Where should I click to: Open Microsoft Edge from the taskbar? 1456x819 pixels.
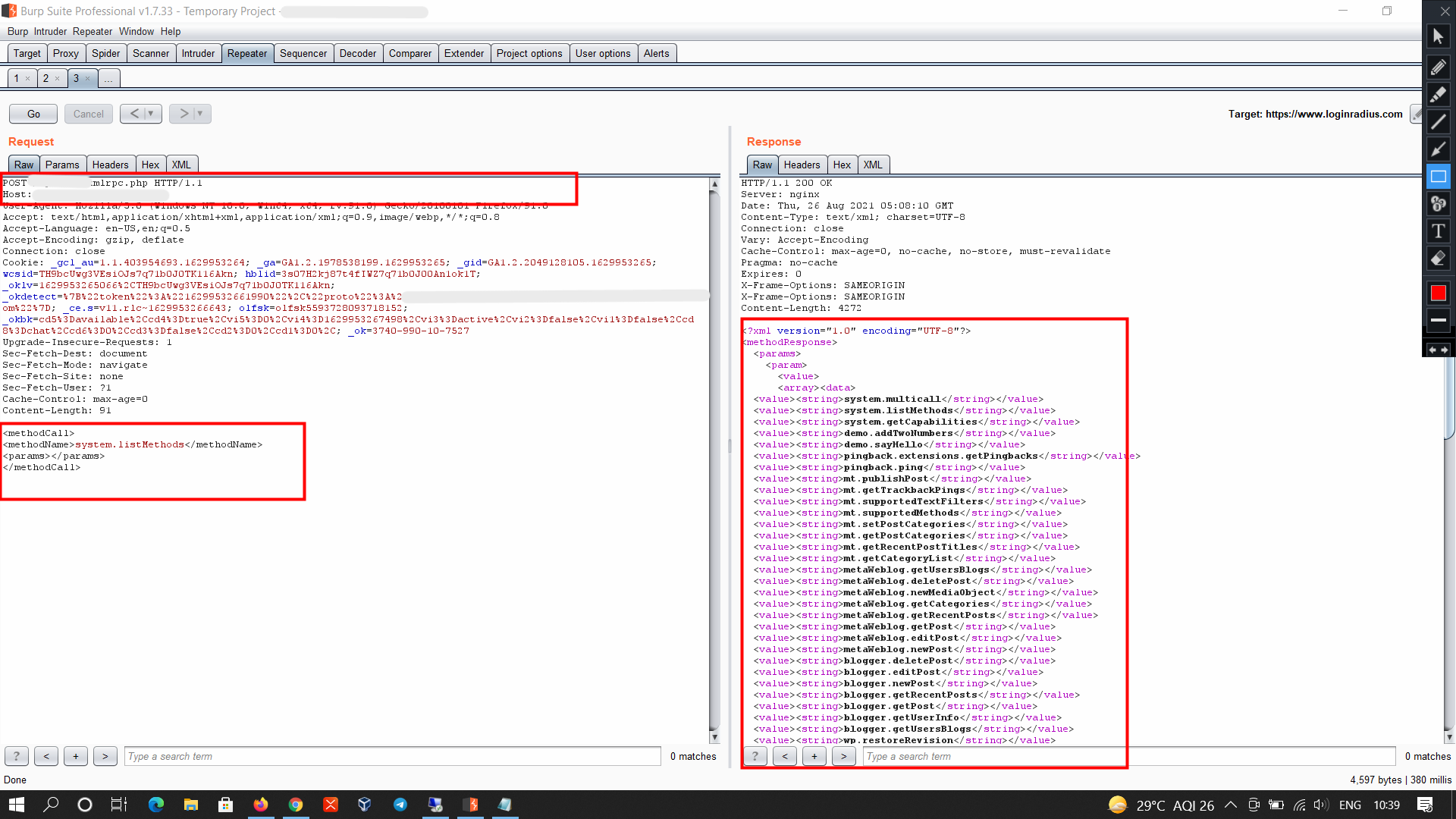click(156, 805)
